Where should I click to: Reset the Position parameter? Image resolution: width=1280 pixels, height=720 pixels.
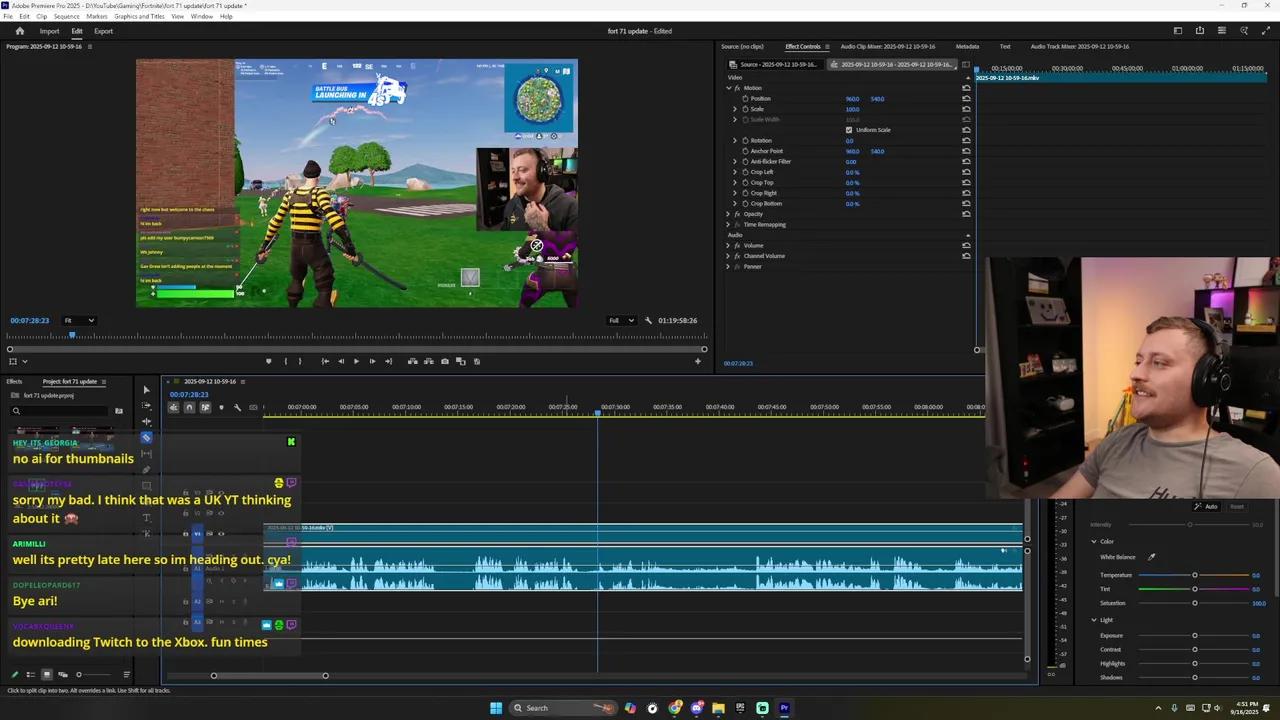pos(966,98)
